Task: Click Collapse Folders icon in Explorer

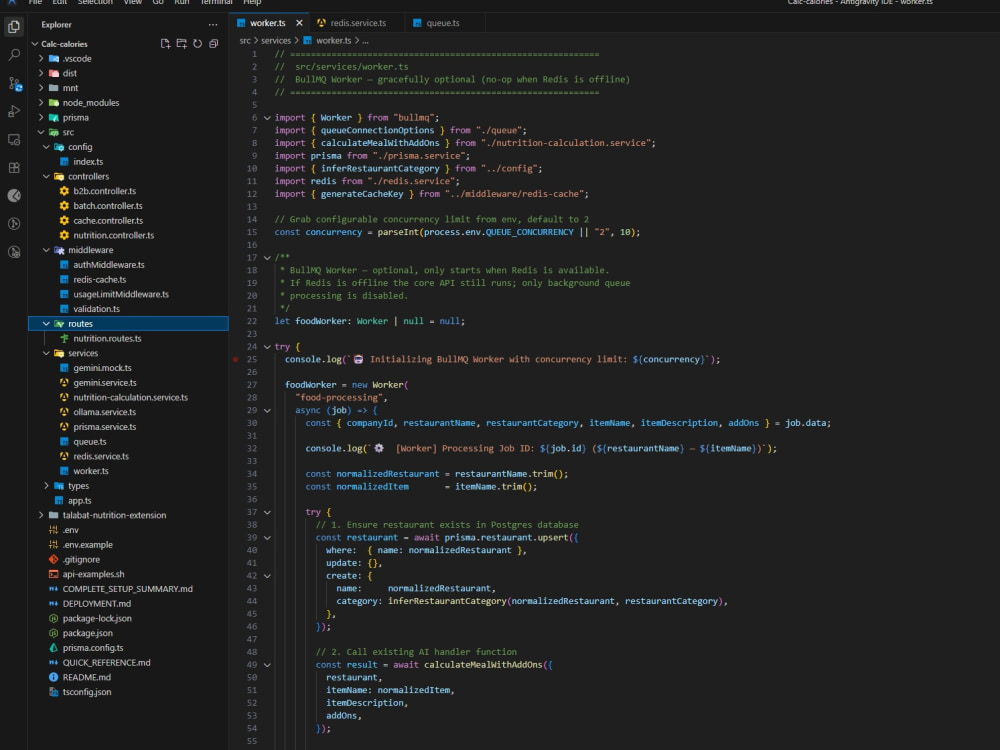Action: pos(214,43)
